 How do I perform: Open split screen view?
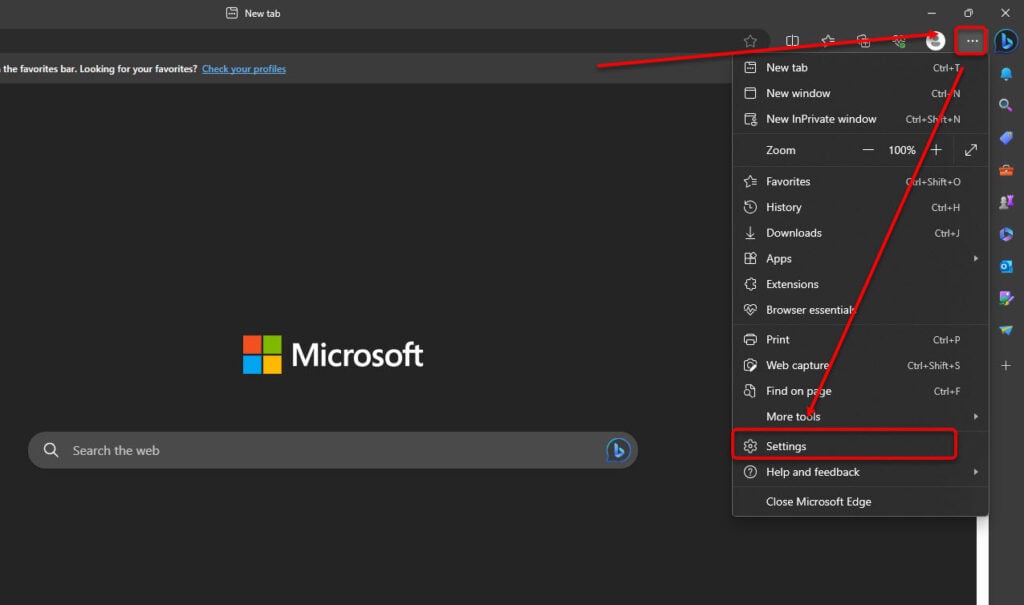[792, 41]
